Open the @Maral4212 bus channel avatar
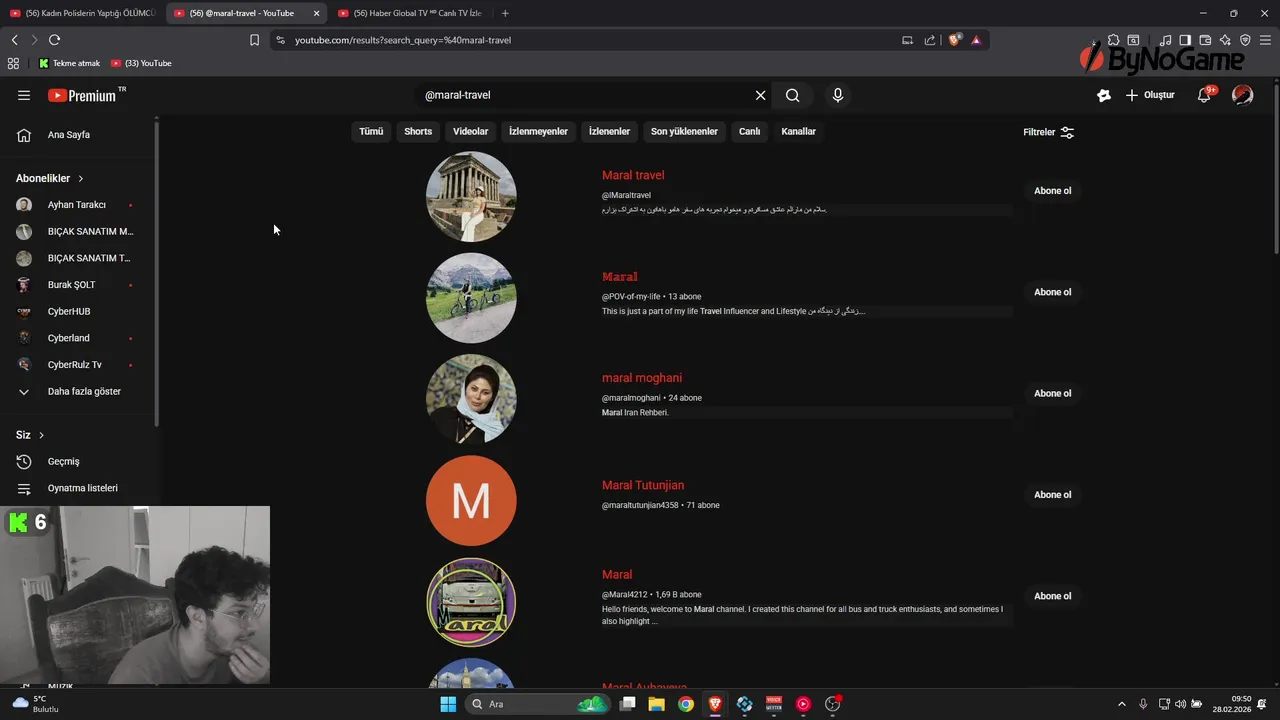The width and height of the screenshot is (1280, 720). pos(471,602)
